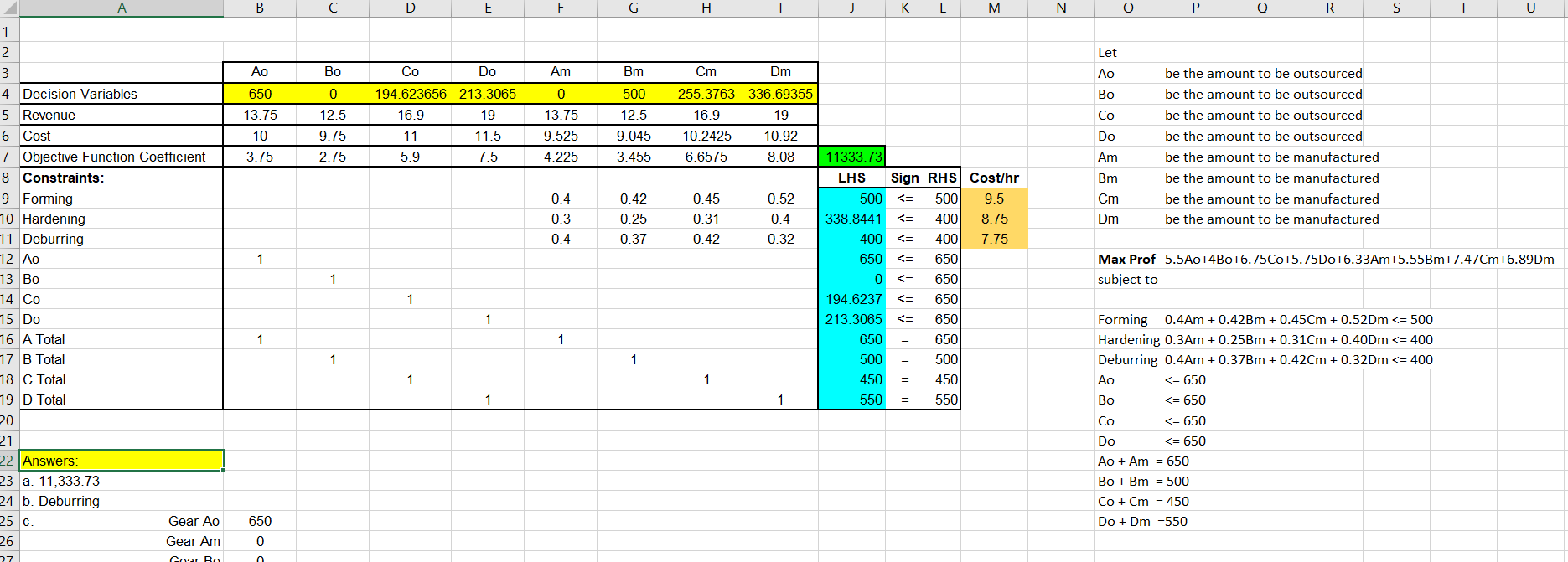Click the Let cell in column O
Screen dimensions: 1568x562
click(1128, 52)
